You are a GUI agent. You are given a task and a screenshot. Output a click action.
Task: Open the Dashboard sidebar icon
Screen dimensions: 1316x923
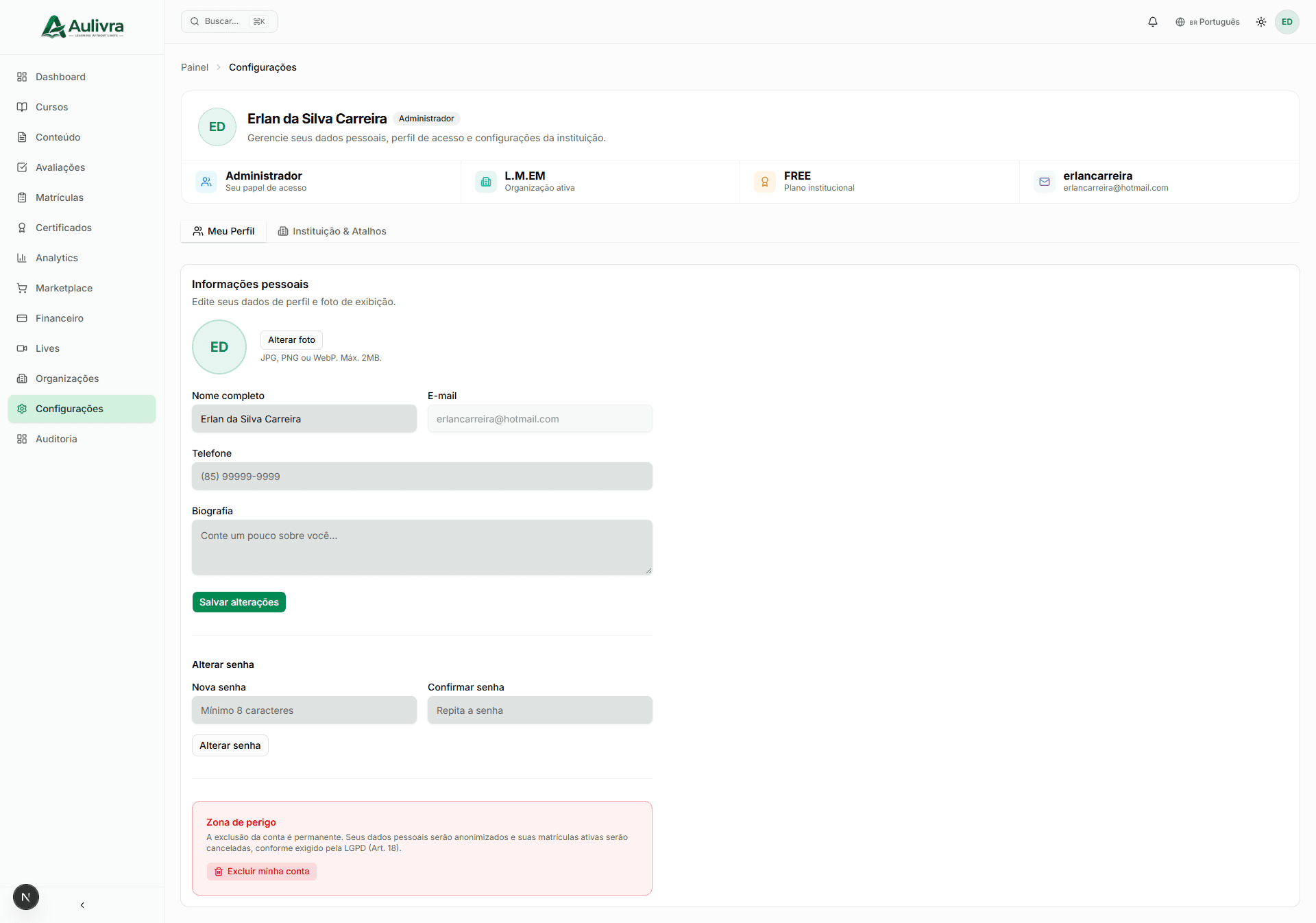[x=22, y=77]
